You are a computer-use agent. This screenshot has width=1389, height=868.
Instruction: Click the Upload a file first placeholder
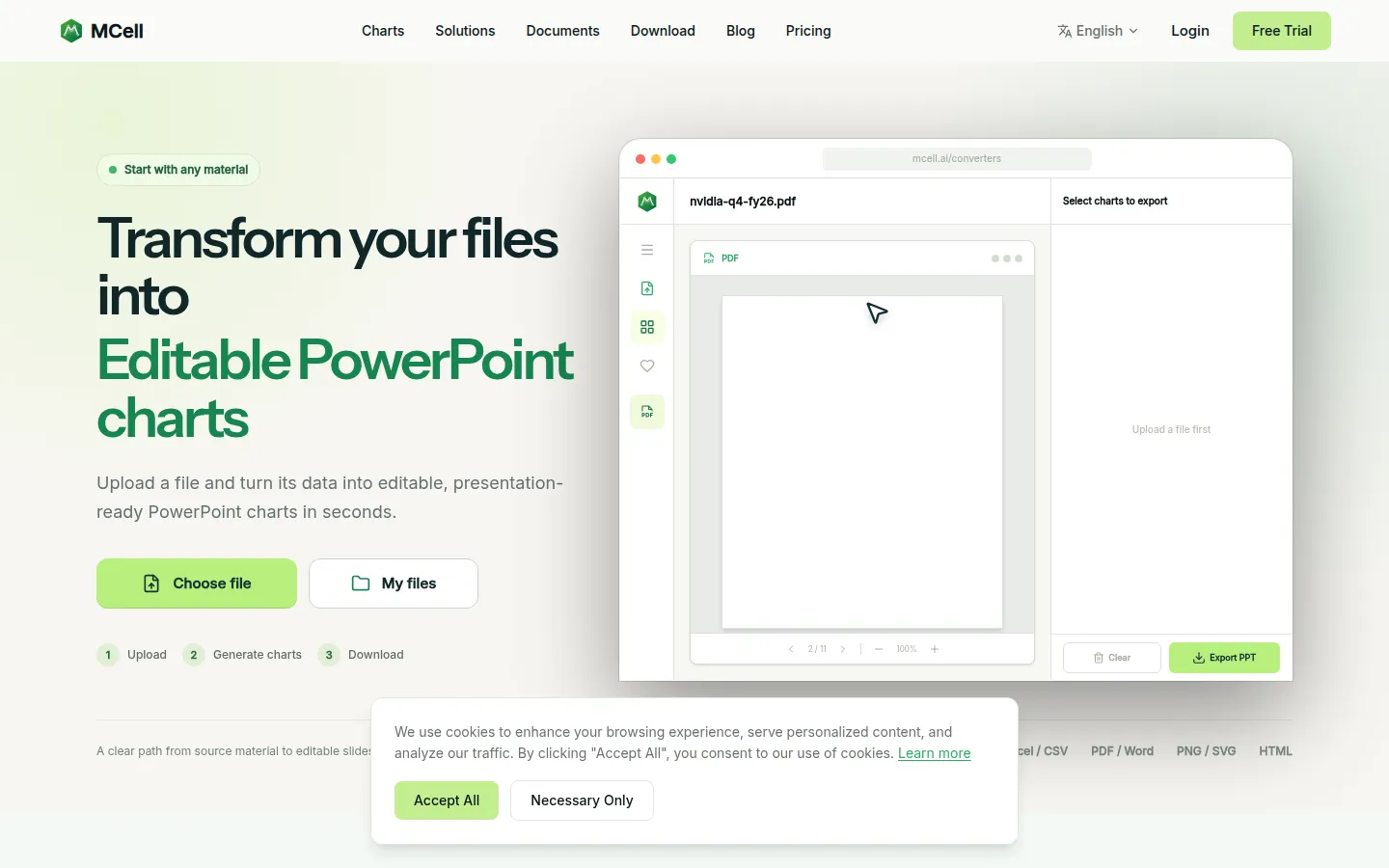tap(1171, 430)
